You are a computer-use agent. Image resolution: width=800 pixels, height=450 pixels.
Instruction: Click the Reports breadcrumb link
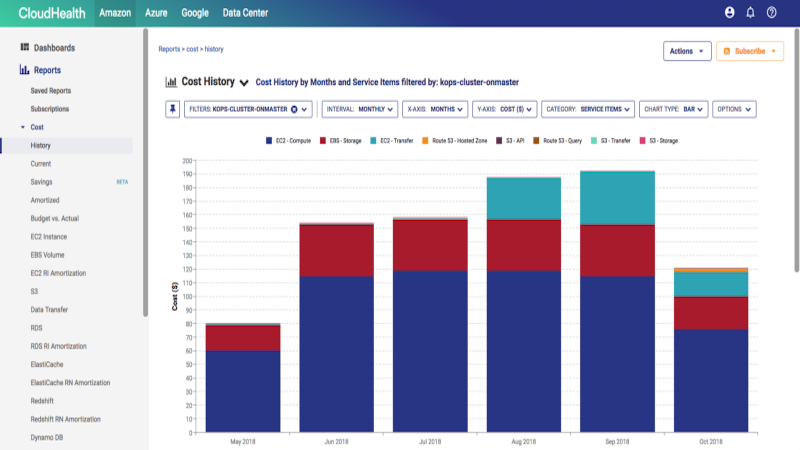point(169,49)
